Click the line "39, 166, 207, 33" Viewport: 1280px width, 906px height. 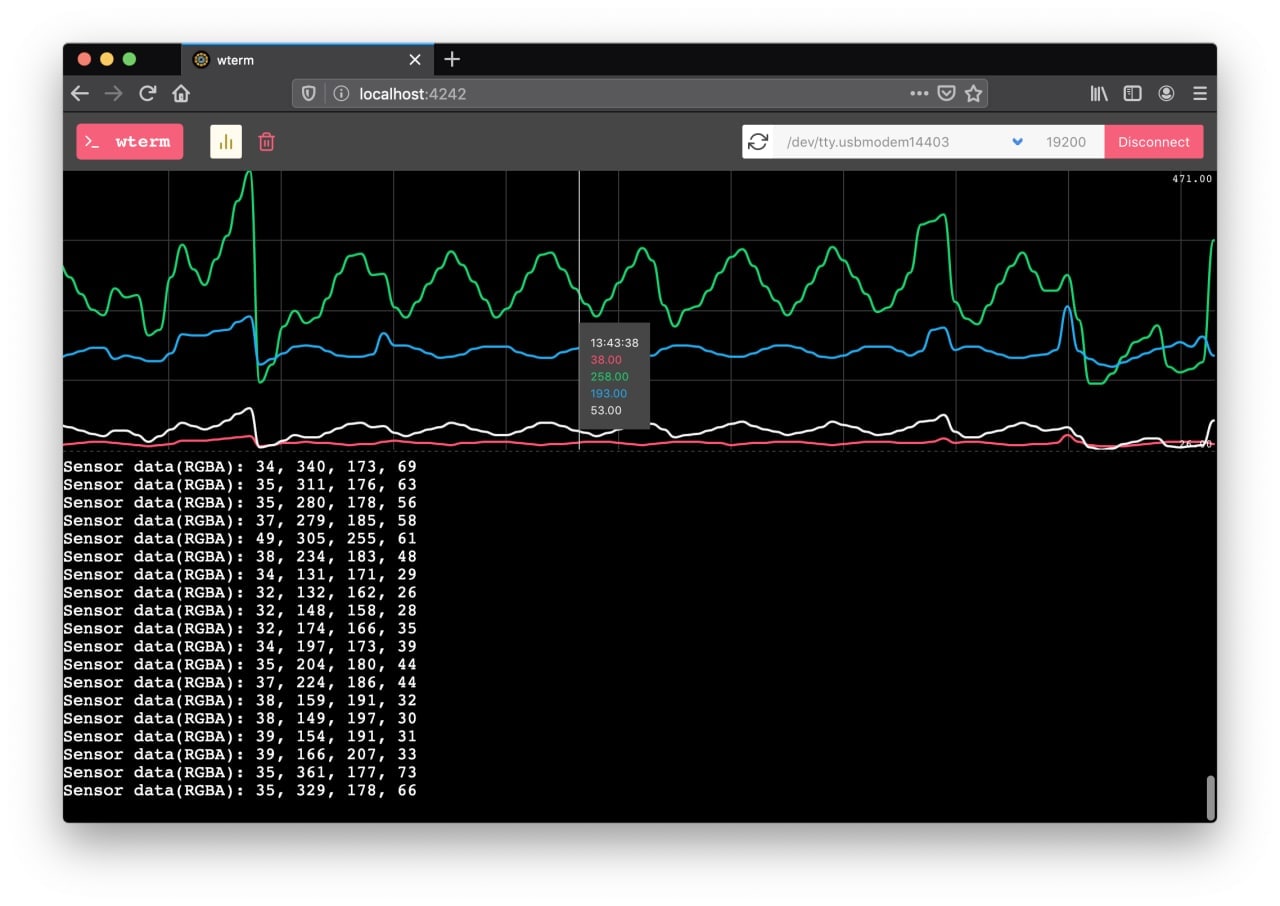240,755
